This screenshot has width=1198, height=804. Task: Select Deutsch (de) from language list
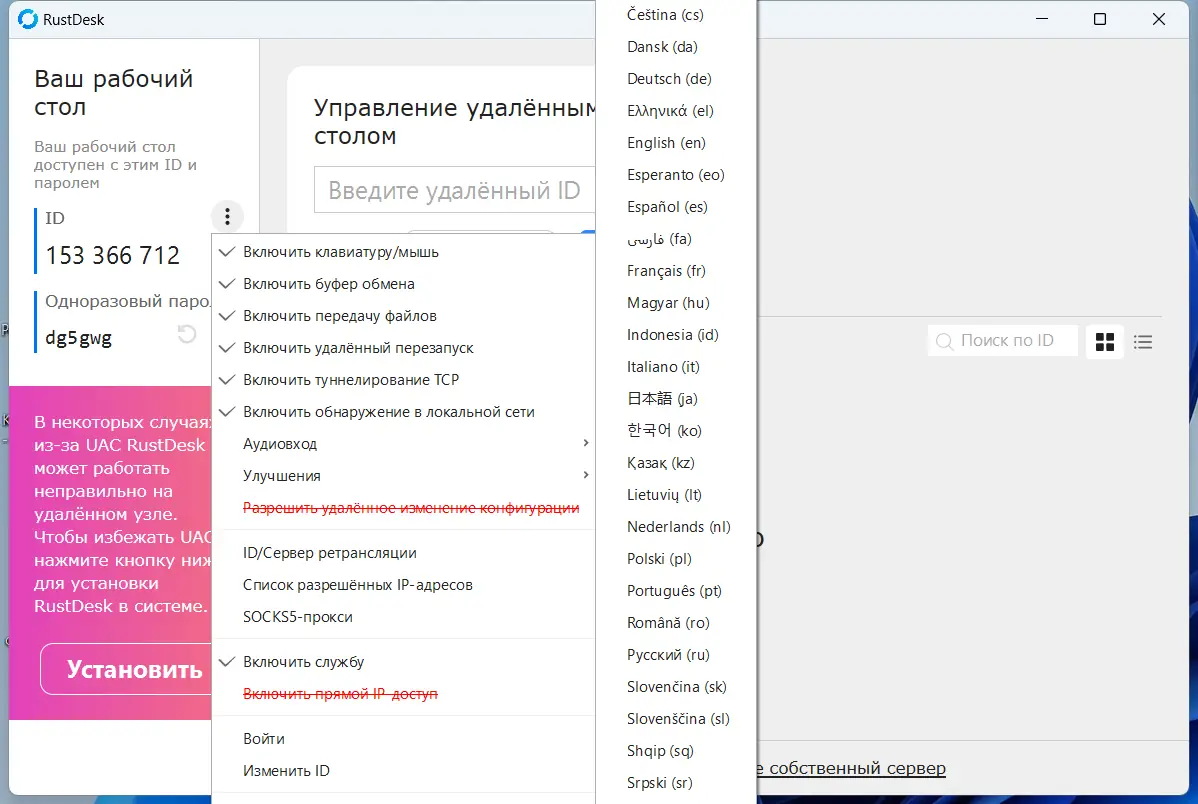(x=668, y=78)
